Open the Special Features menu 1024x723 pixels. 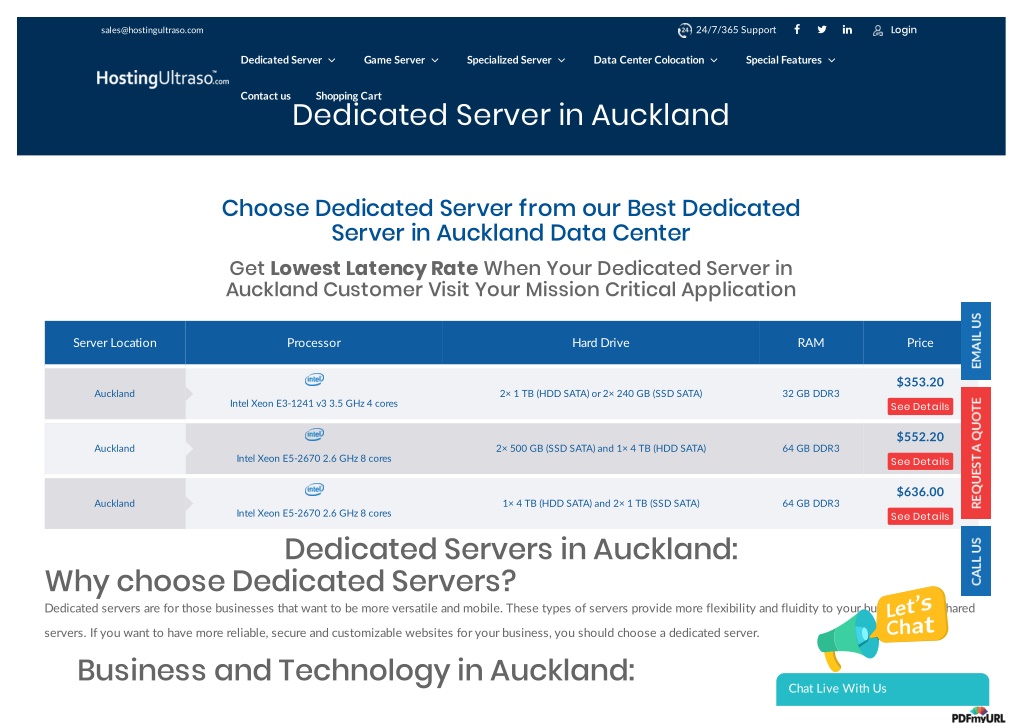[x=784, y=60]
